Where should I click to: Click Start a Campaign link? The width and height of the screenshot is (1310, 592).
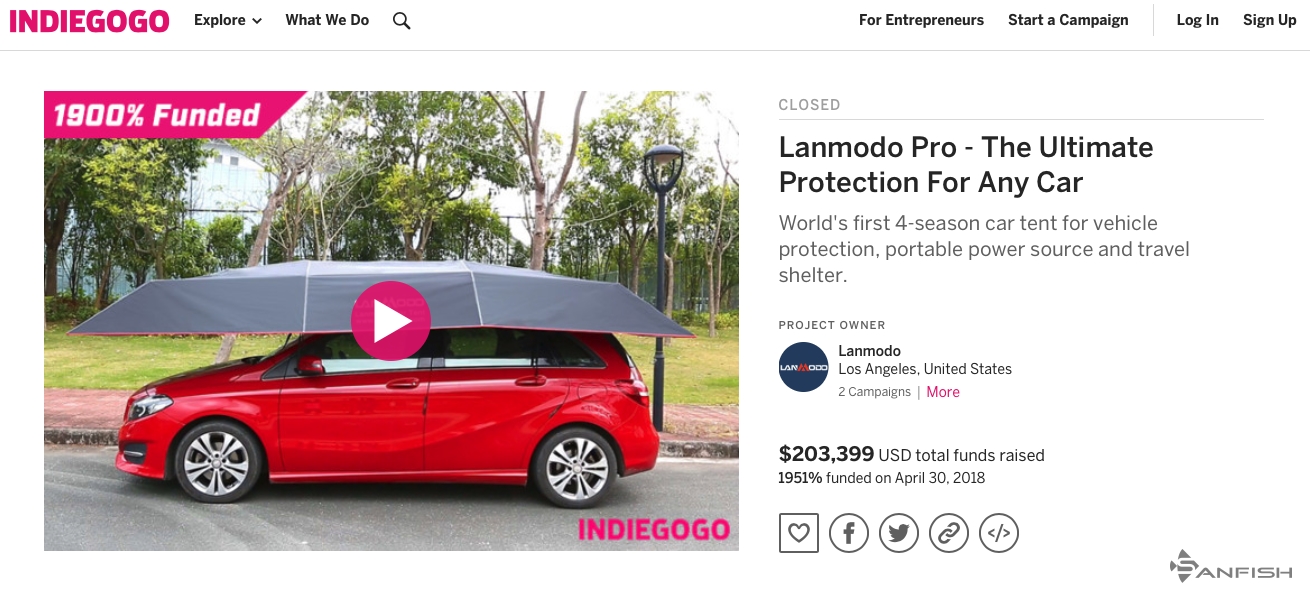coord(1068,20)
